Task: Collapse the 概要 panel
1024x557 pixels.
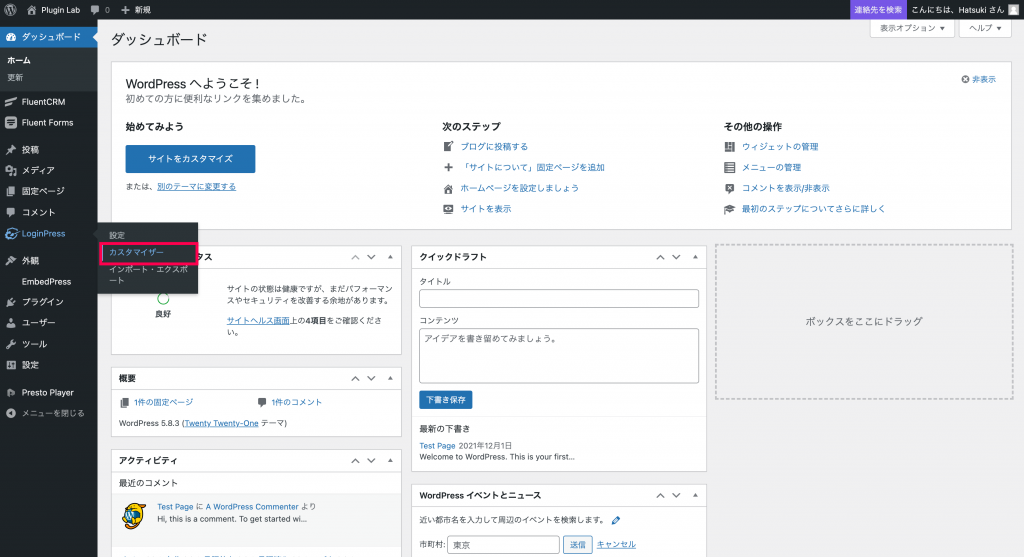Action: (391, 379)
